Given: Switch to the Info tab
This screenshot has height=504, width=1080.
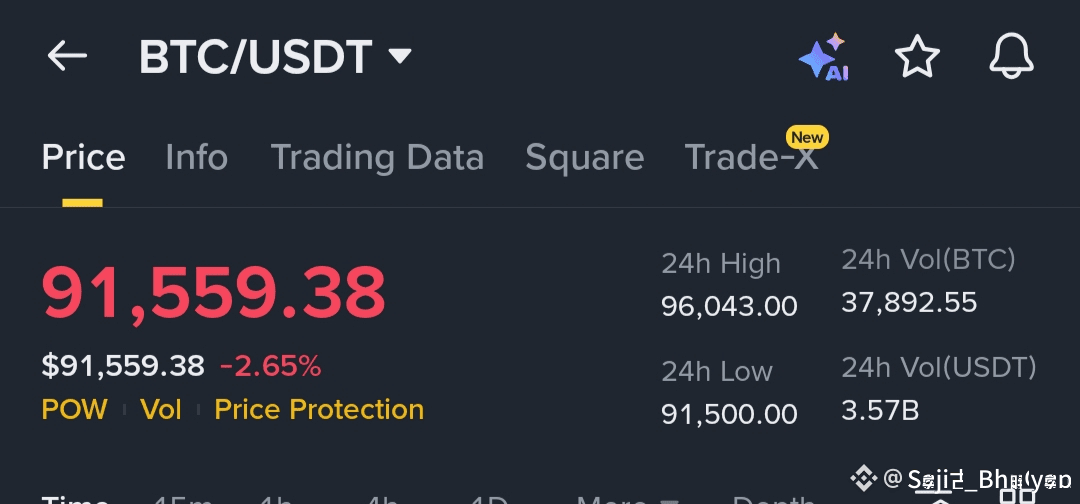Looking at the screenshot, I should [196, 158].
